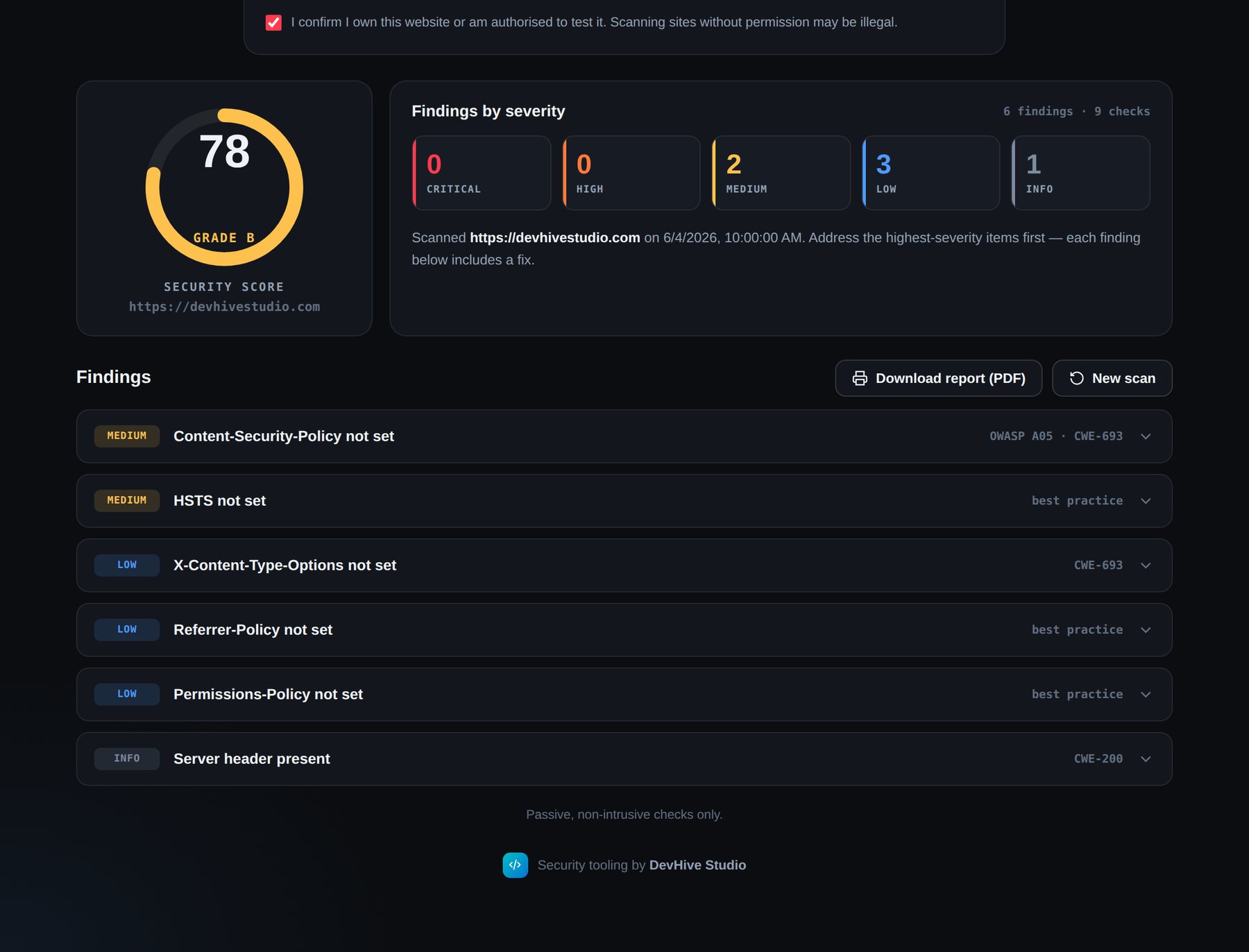Viewport: 1249px width, 952px height.
Task: Click the LOW badge on X-Content-Type-Options row
Action: [127, 566]
